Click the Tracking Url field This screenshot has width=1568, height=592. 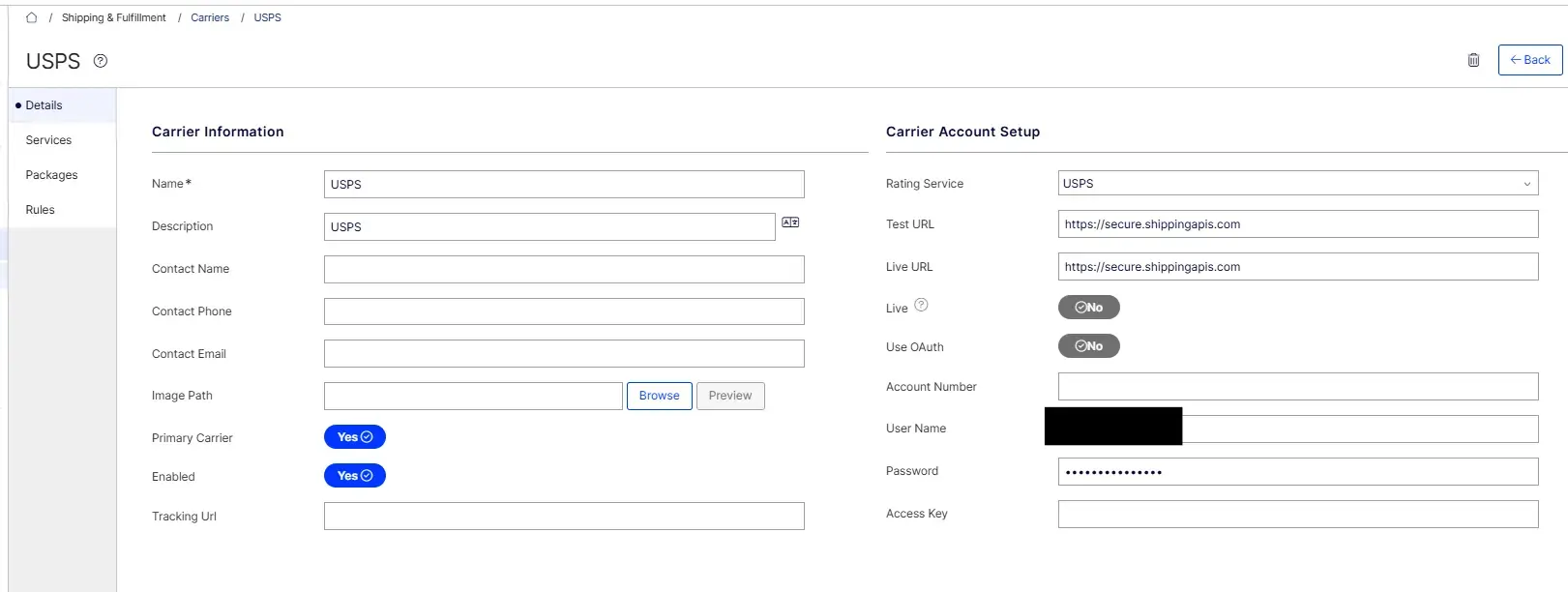point(564,517)
